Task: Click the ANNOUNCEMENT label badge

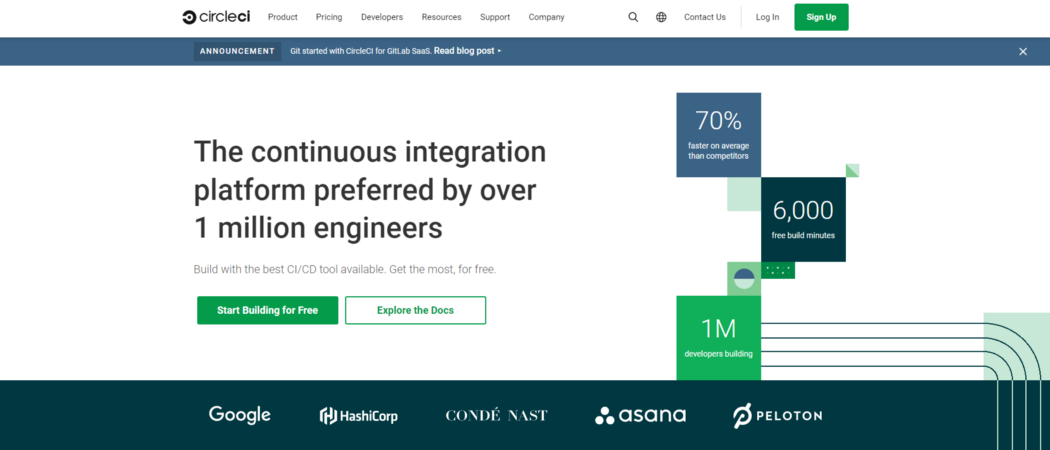Action: coord(237,51)
